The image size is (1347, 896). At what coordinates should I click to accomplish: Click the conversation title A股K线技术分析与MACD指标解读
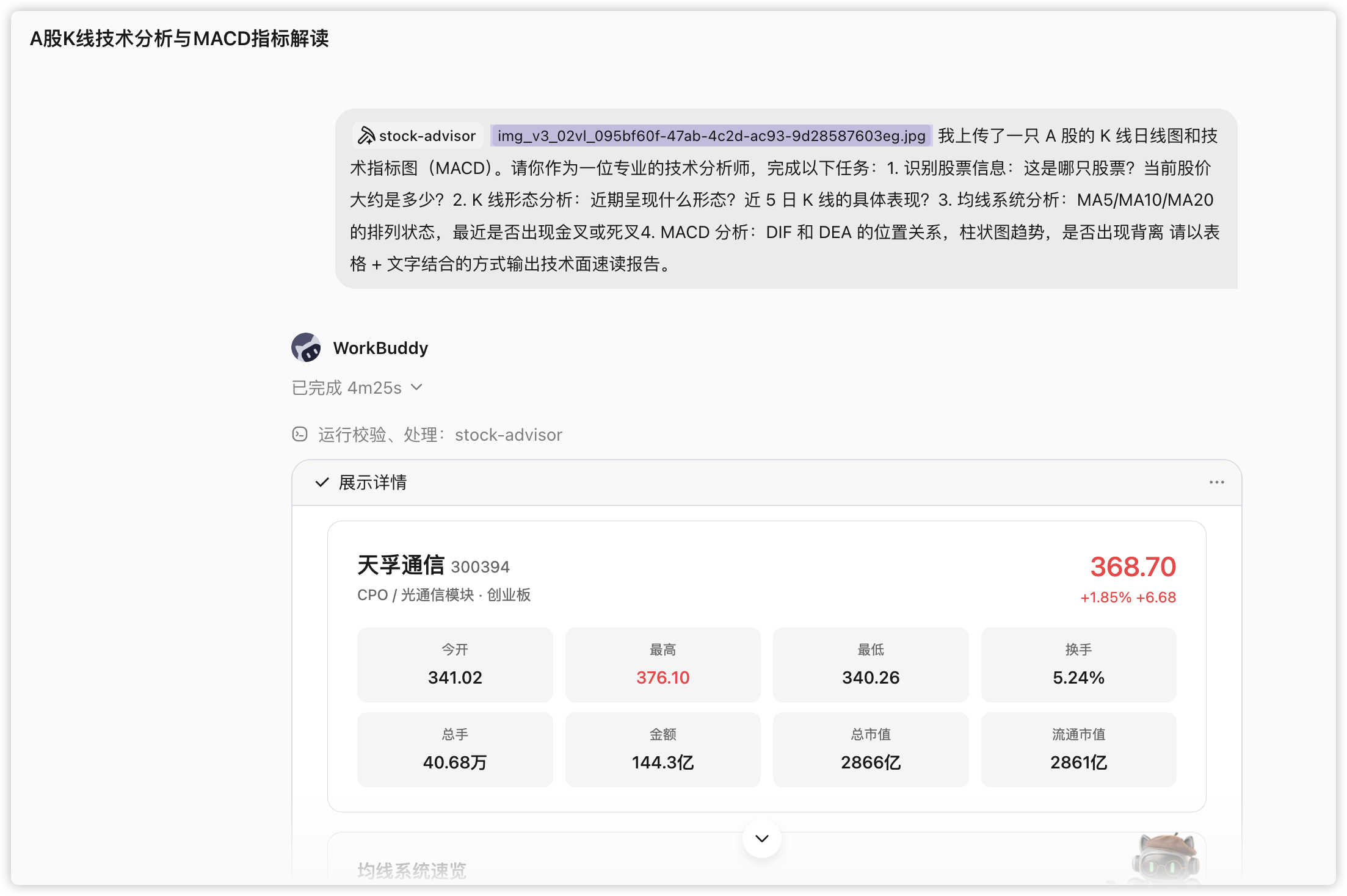tap(179, 38)
